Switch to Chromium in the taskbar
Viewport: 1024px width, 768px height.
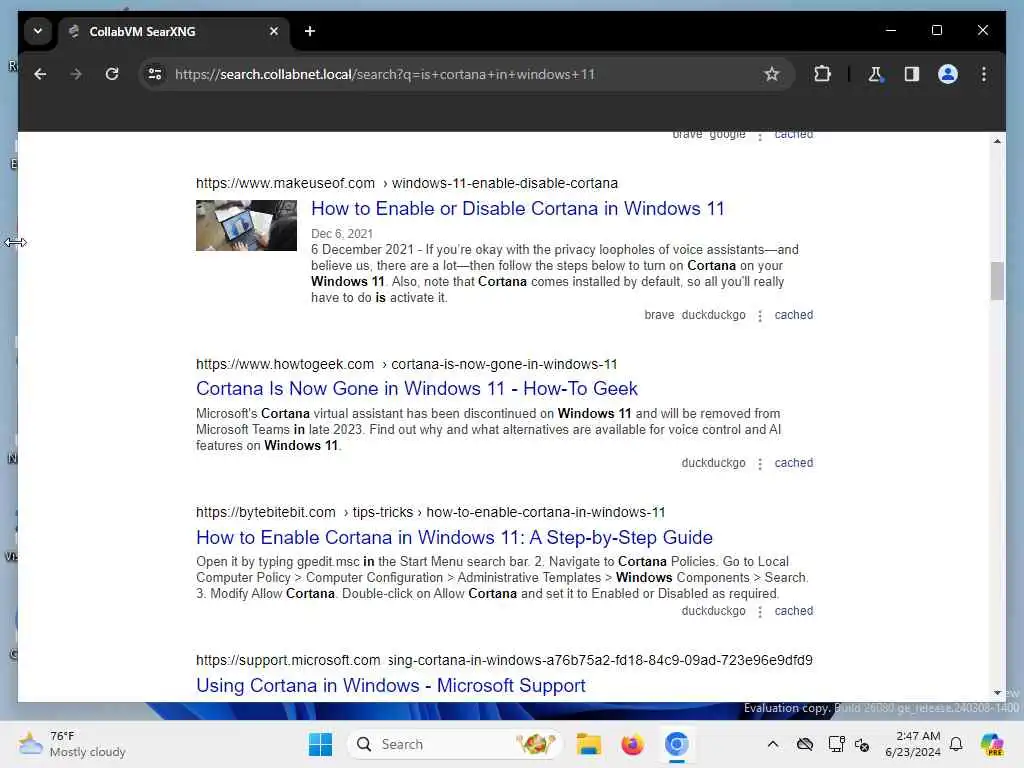click(677, 744)
